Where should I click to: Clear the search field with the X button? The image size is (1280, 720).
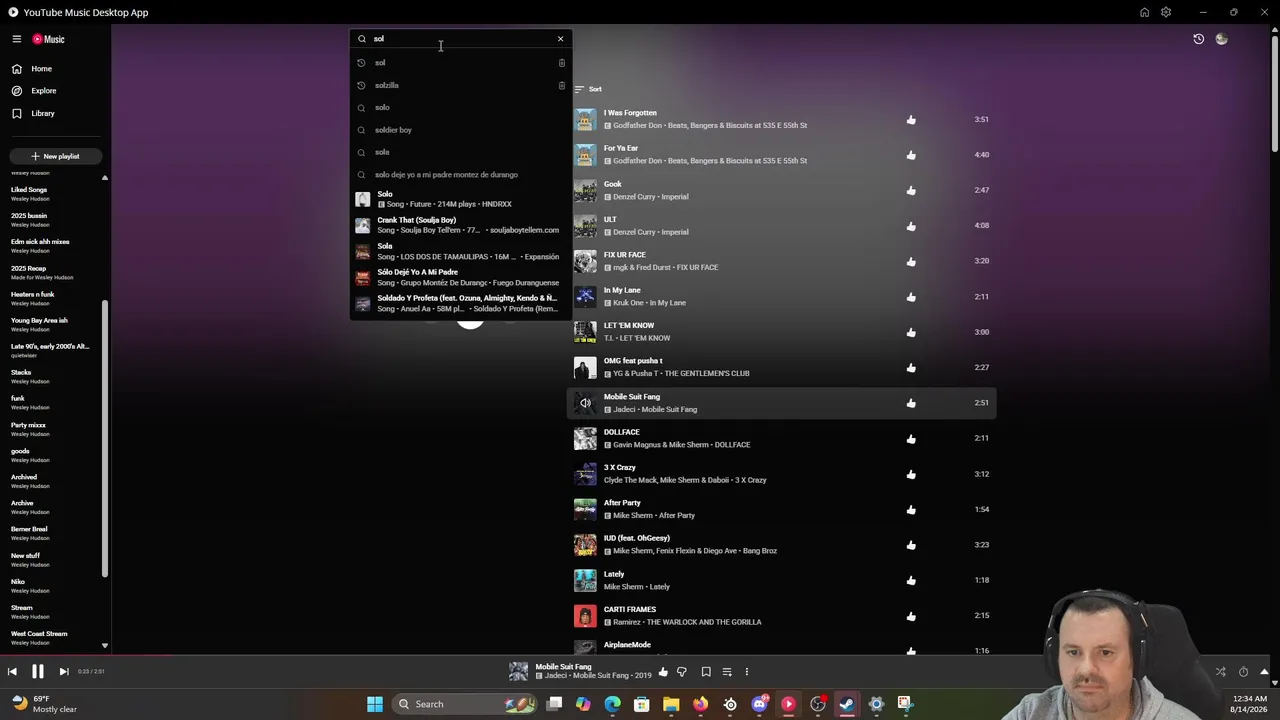[560, 39]
